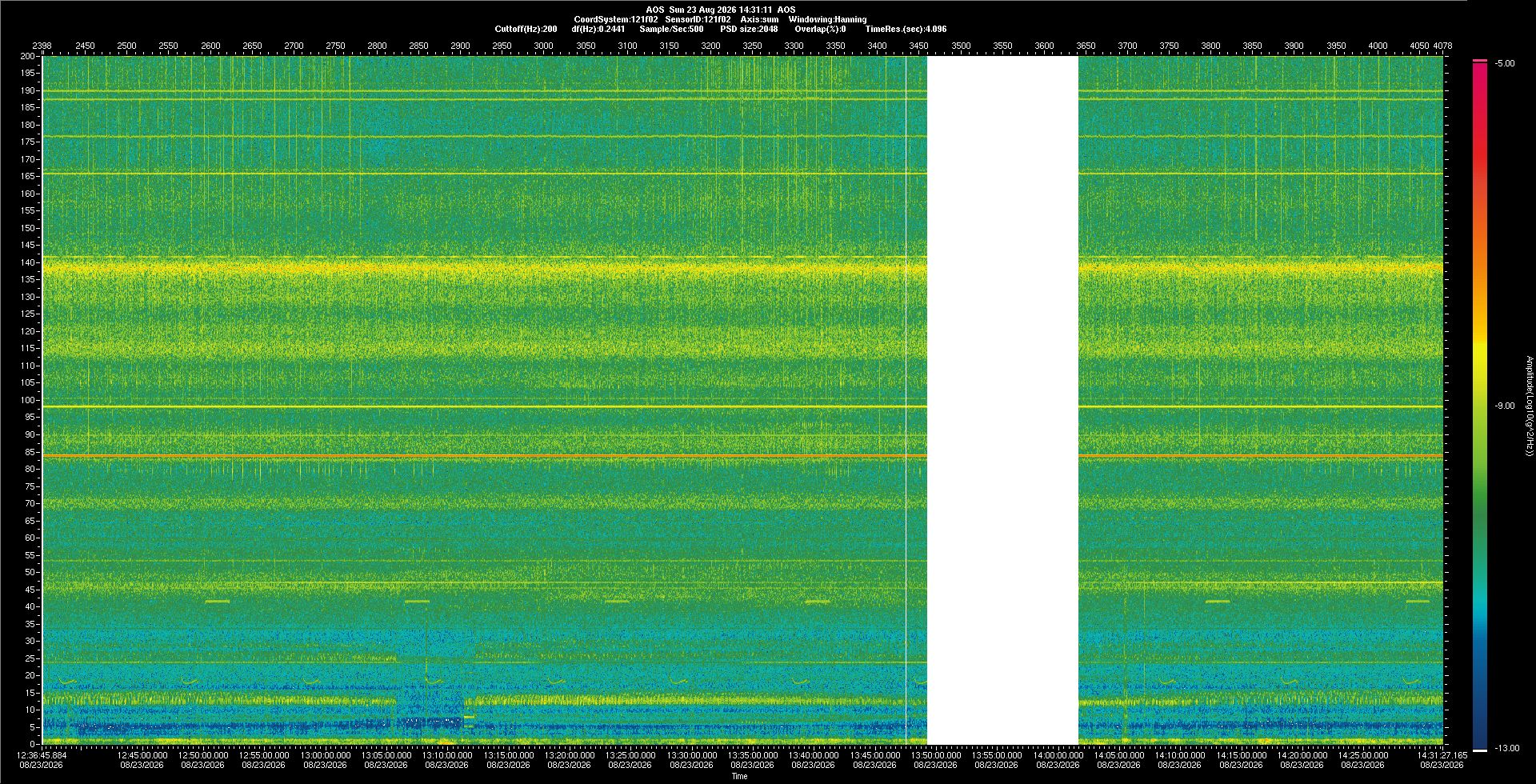Click the 100 Hz frequency axis label
Image resolution: width=1536 pixels, height=784 pixels.
coord(28,400)
